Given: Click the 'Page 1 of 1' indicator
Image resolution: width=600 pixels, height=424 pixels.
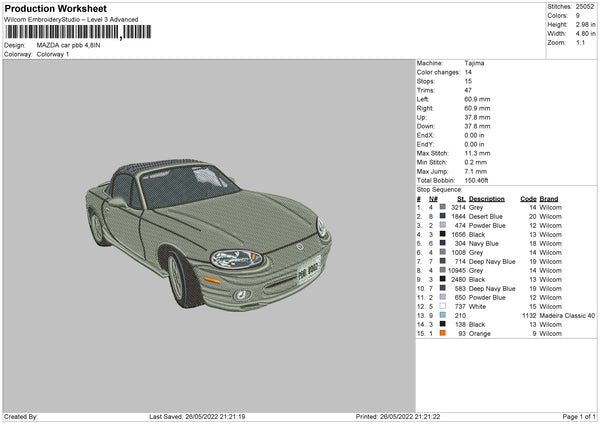Looking at the screenshot, I should (x=579, y=416).
